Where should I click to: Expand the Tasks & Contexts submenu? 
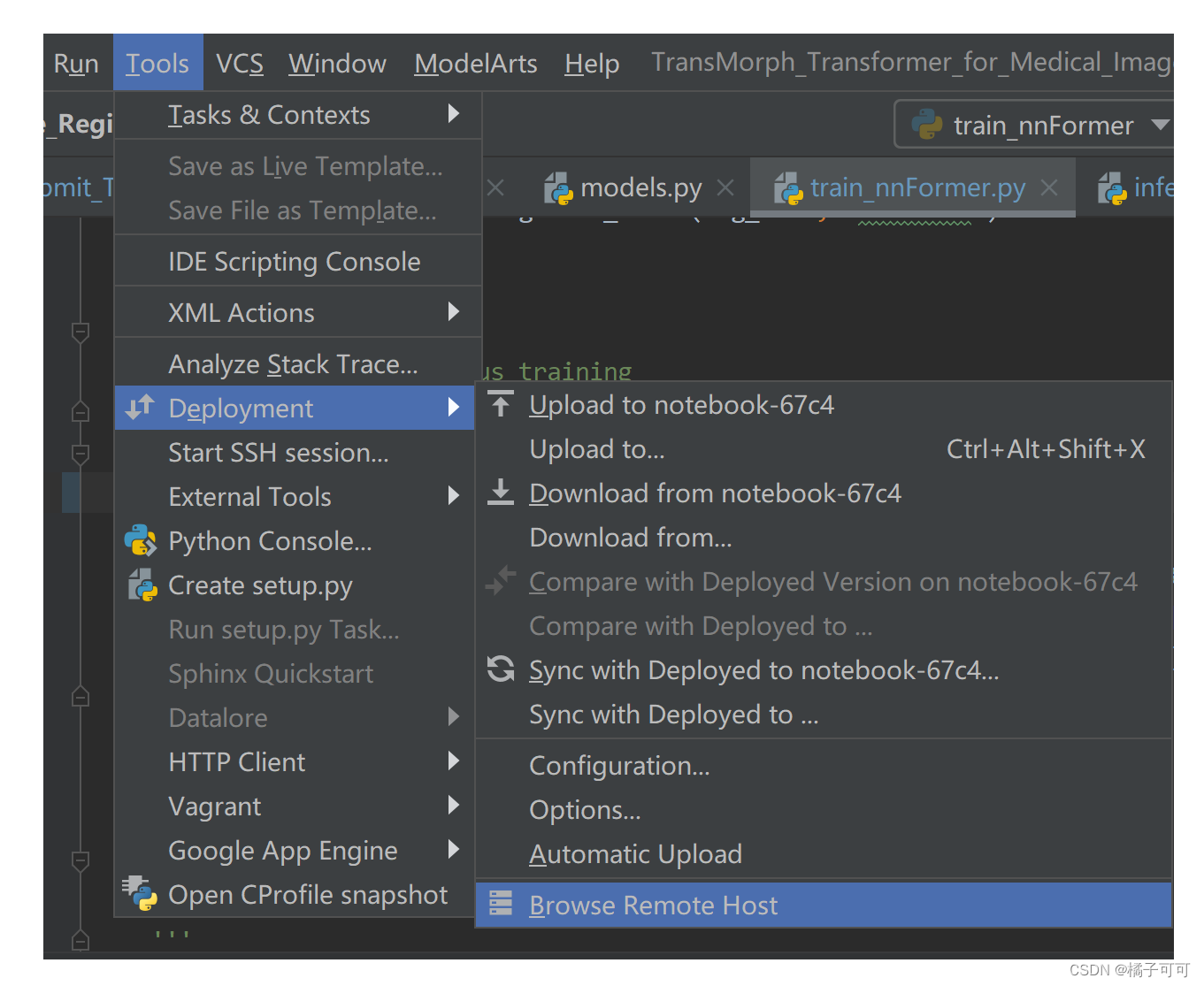pyautogui.click(x=454, y=113)
